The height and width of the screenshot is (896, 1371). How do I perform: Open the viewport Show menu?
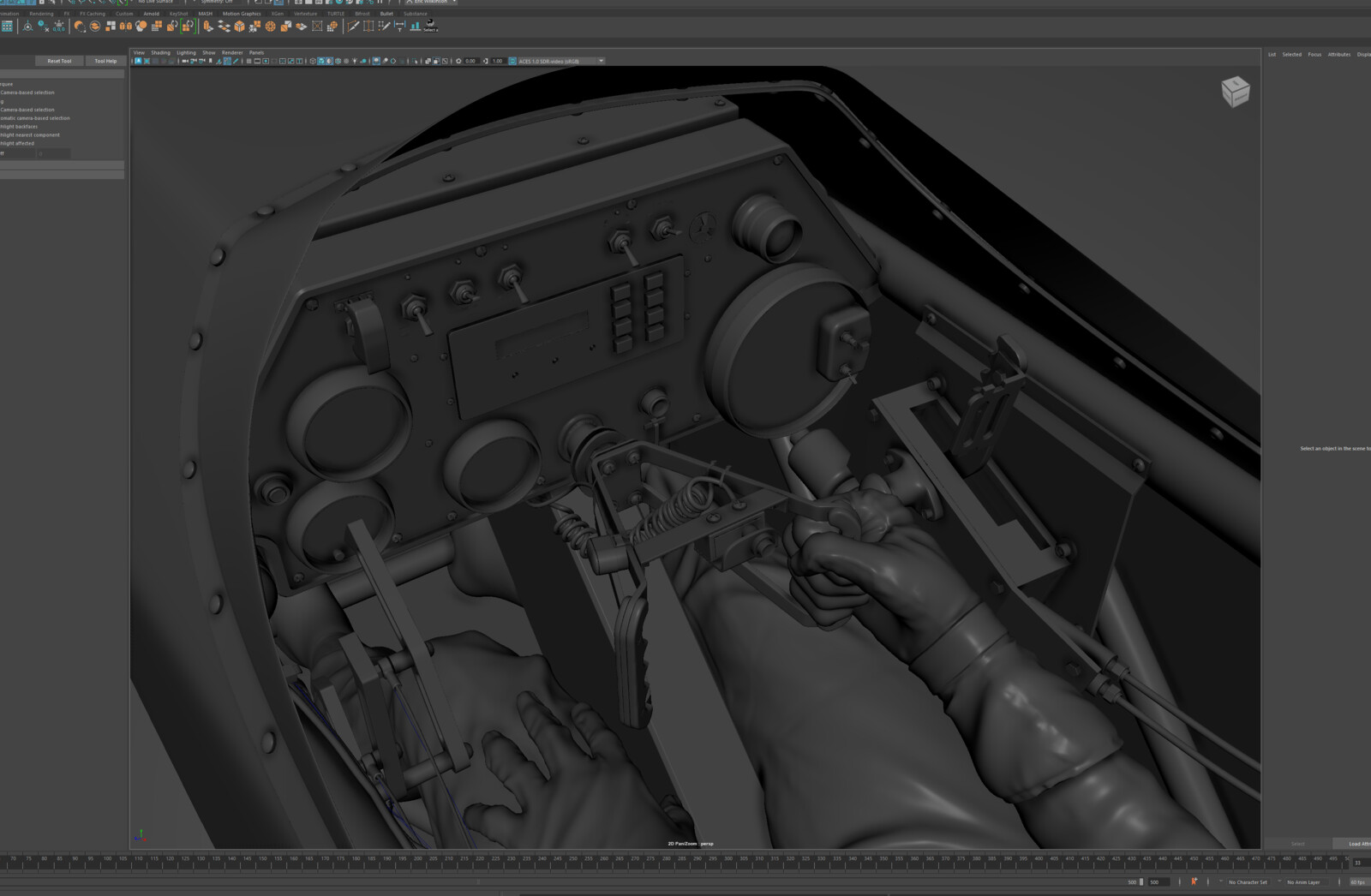click(x=209, y=52)
